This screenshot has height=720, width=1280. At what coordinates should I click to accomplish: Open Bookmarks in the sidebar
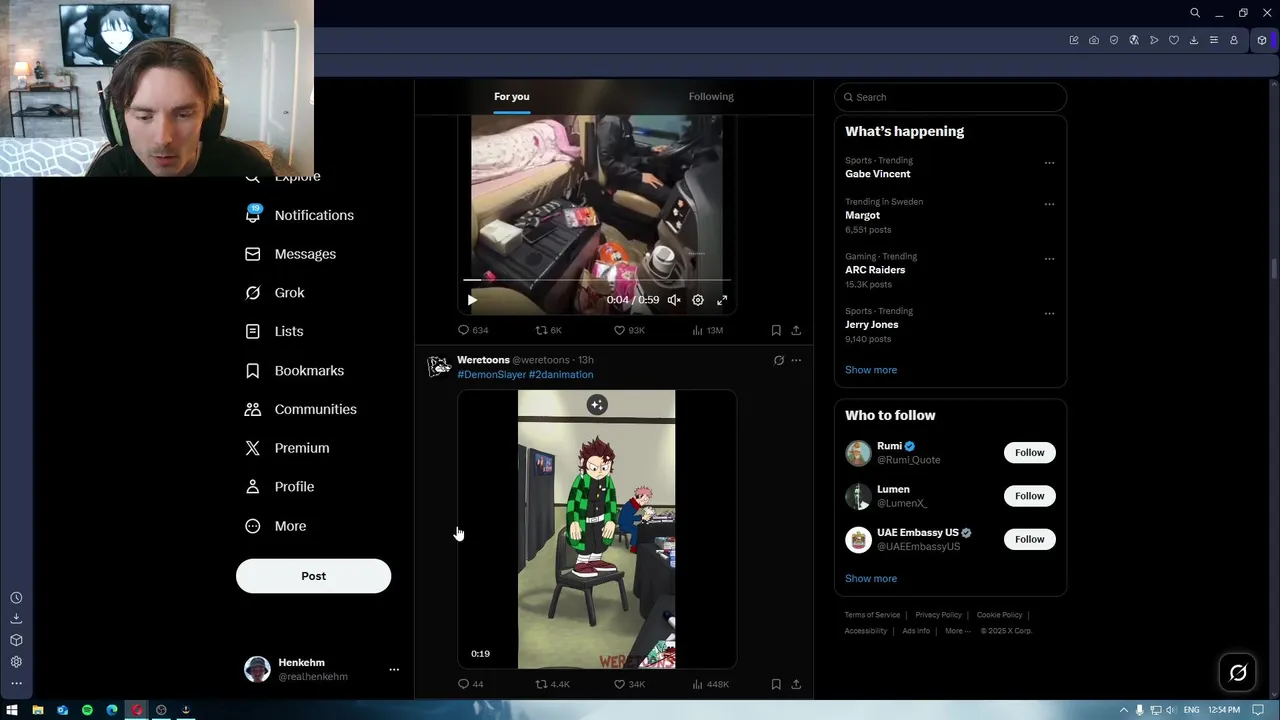(x=294, y=370)
